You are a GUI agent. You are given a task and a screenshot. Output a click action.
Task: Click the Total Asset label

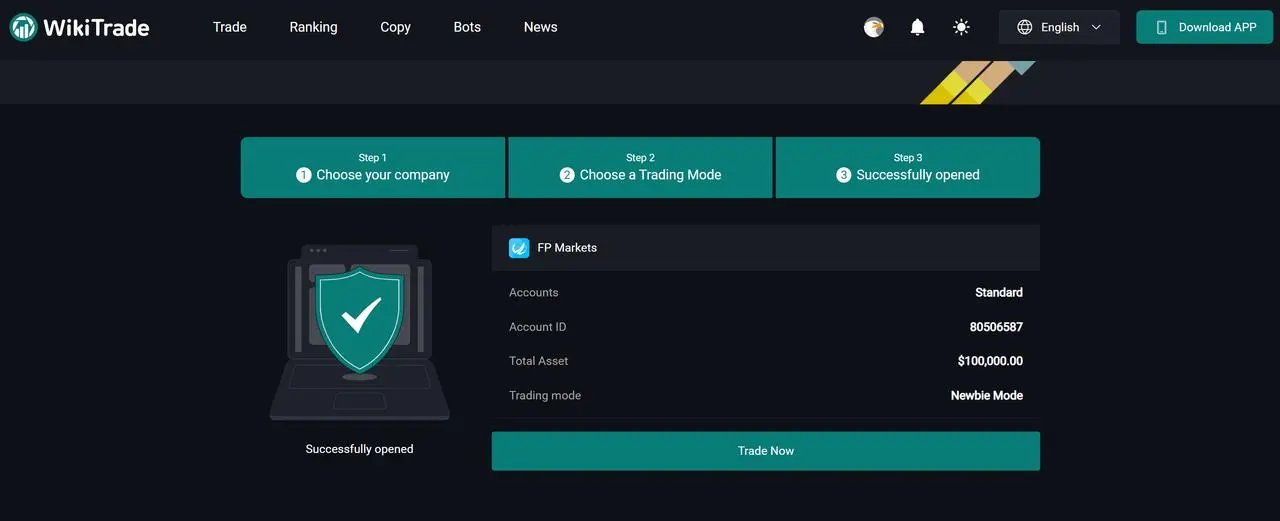coord(539,361)
